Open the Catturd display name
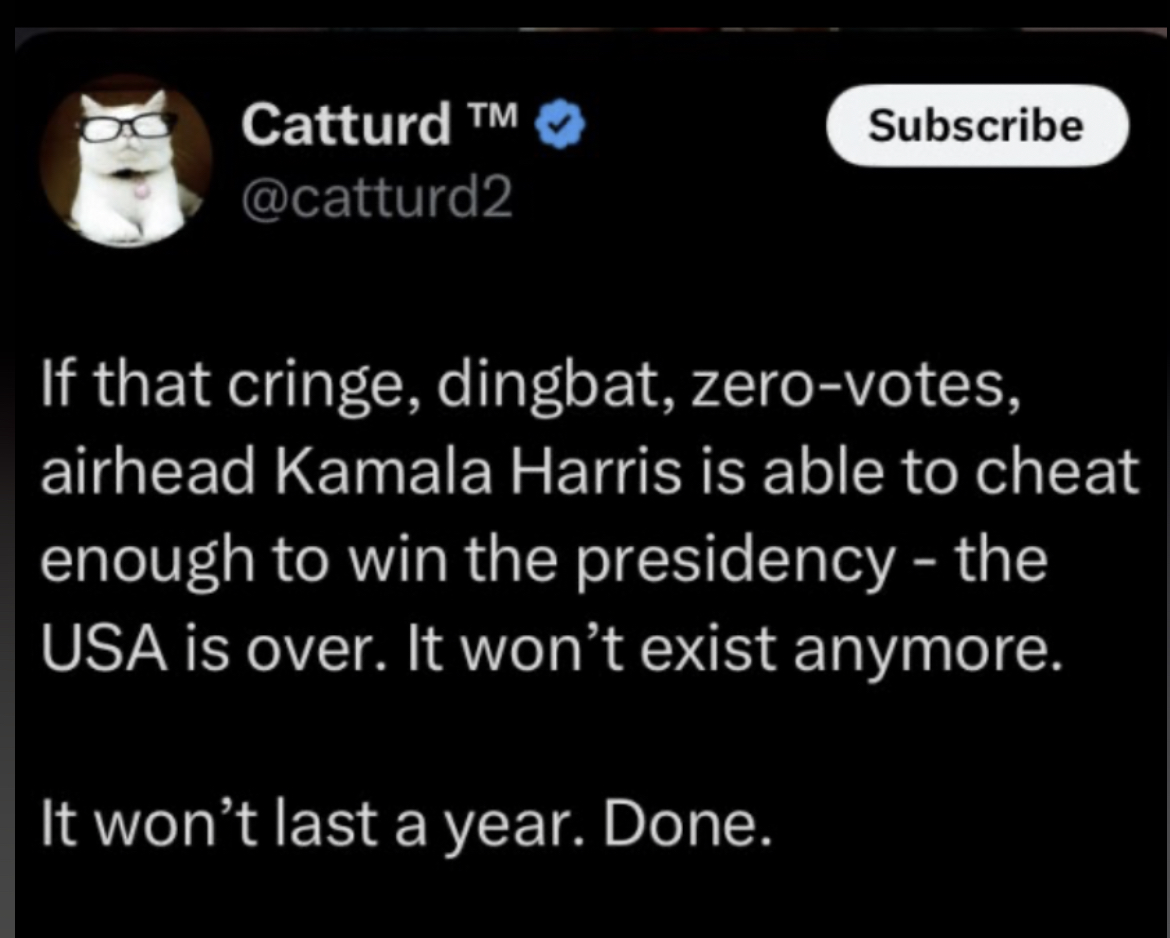The width and height of the screenshot is (1170, 938). pos(345,125)
